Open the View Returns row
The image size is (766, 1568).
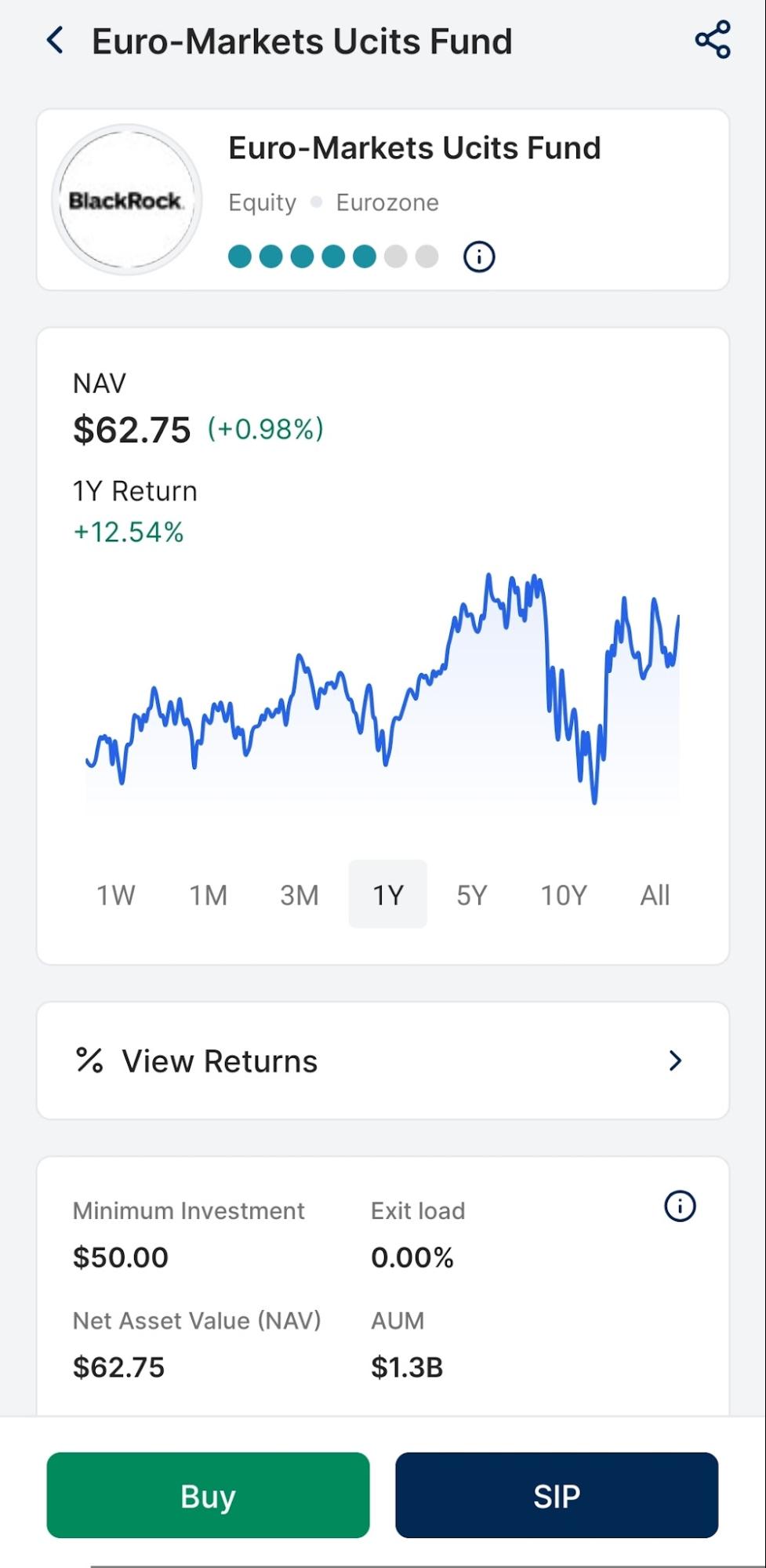pyautogui.click(x=383, y=1060)
